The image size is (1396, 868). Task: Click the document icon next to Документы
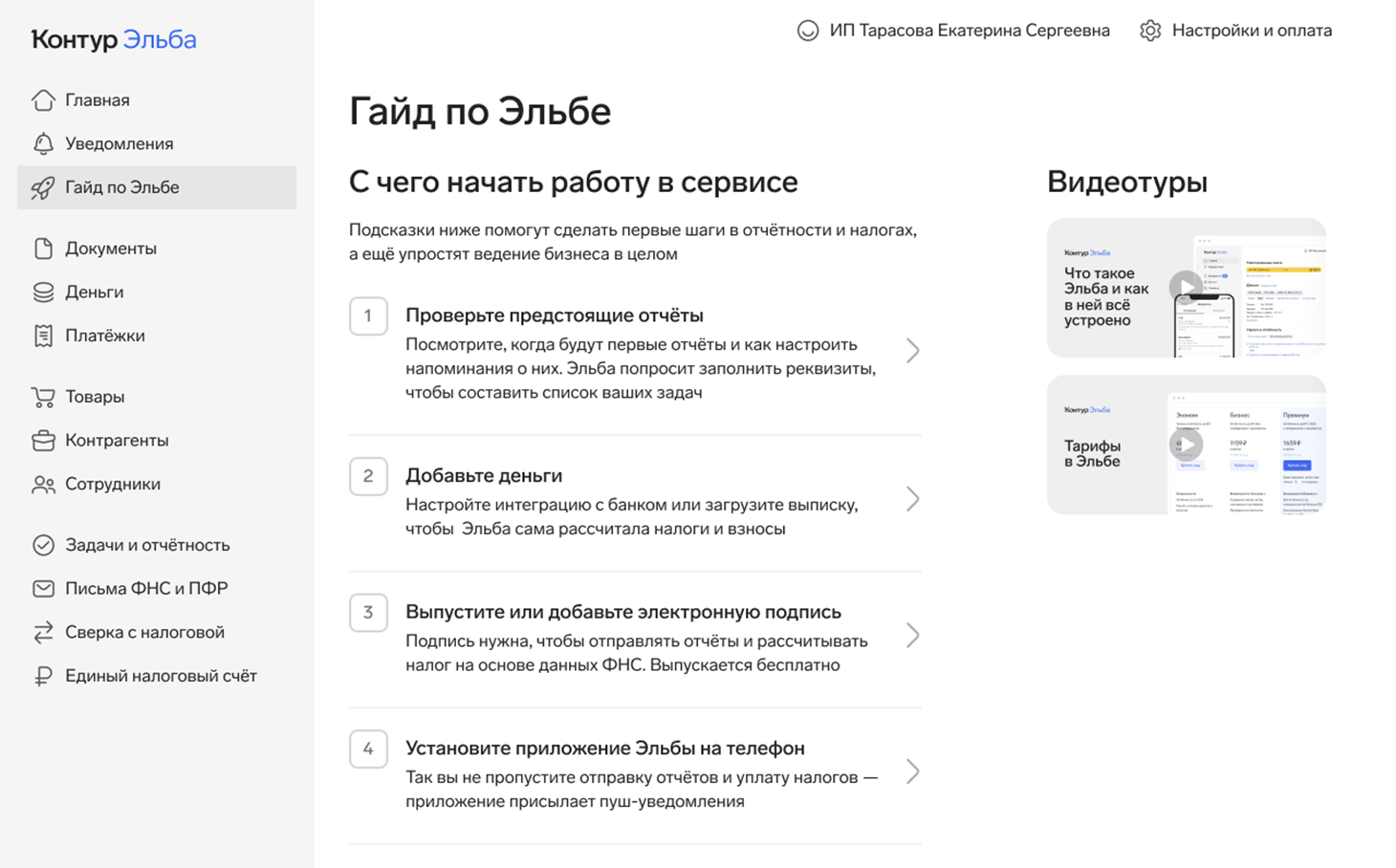point(43,249)
